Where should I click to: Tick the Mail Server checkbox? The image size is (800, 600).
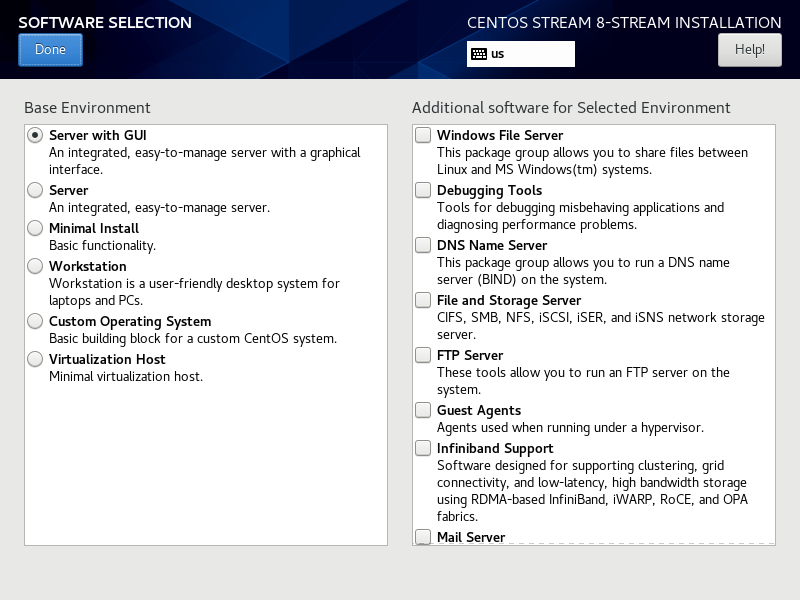coord(422,537)
